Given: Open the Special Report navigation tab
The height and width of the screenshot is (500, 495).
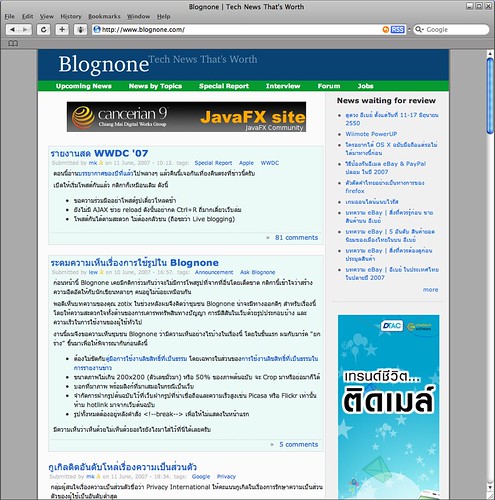Looking at the screenshot, I should (x=224, y=86).
